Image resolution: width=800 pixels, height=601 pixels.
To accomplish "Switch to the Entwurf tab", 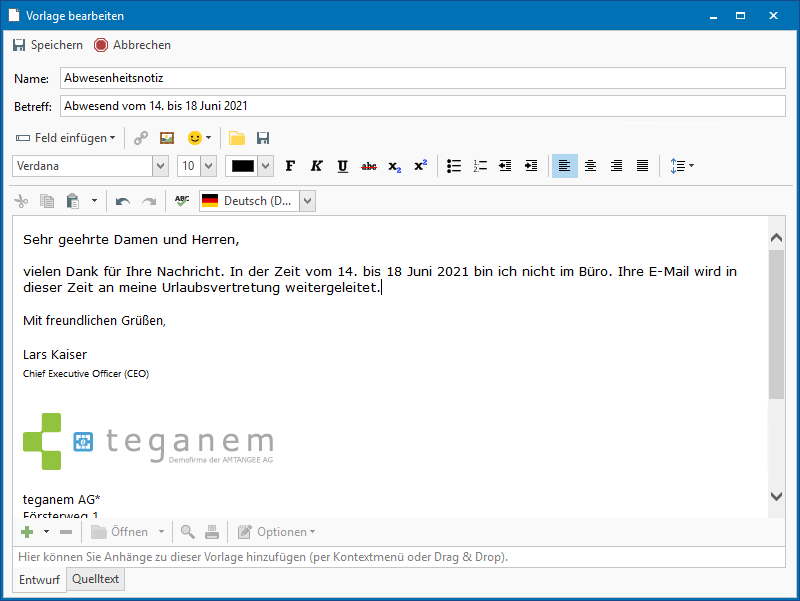I will coord(39,580).
